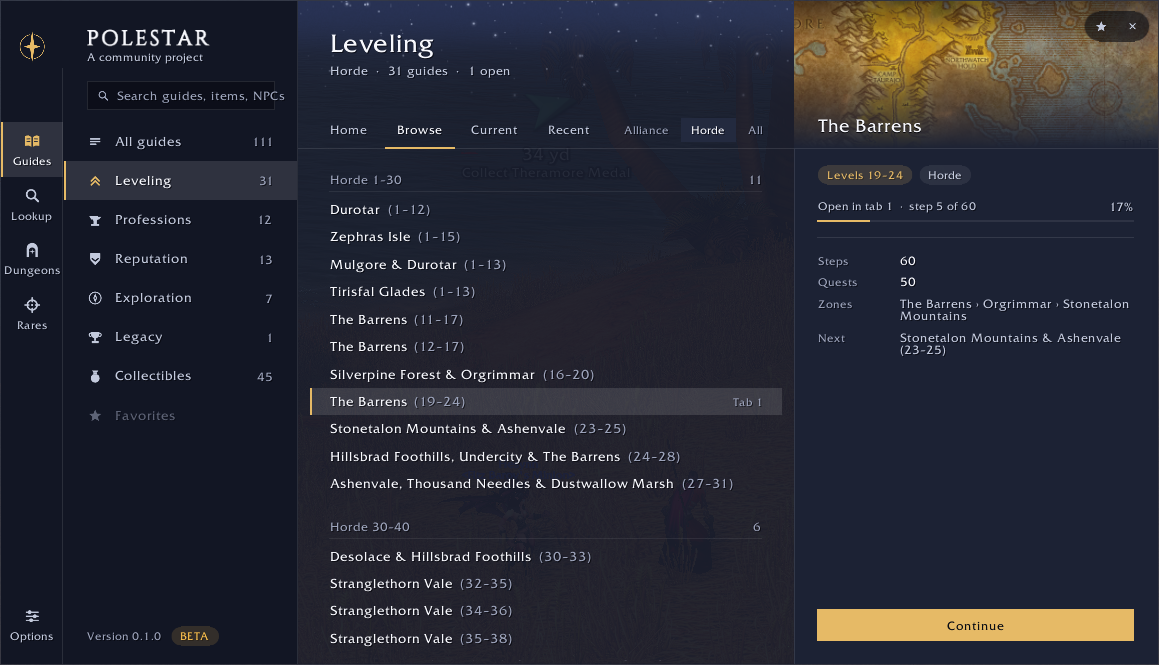Open the Zephras Isle (1-15) guide

(545, 237)
